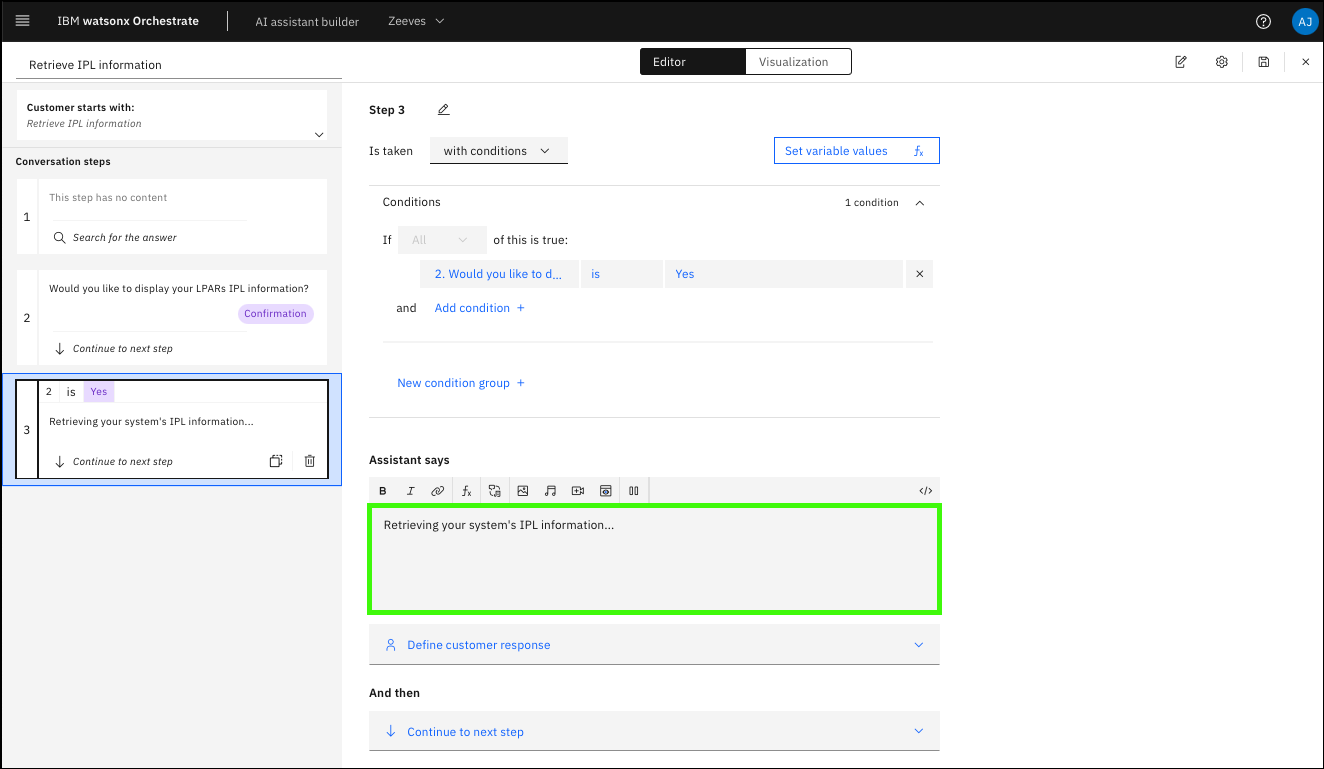
Task: Duplicate step 3
Action: click(x=276, y=461)
